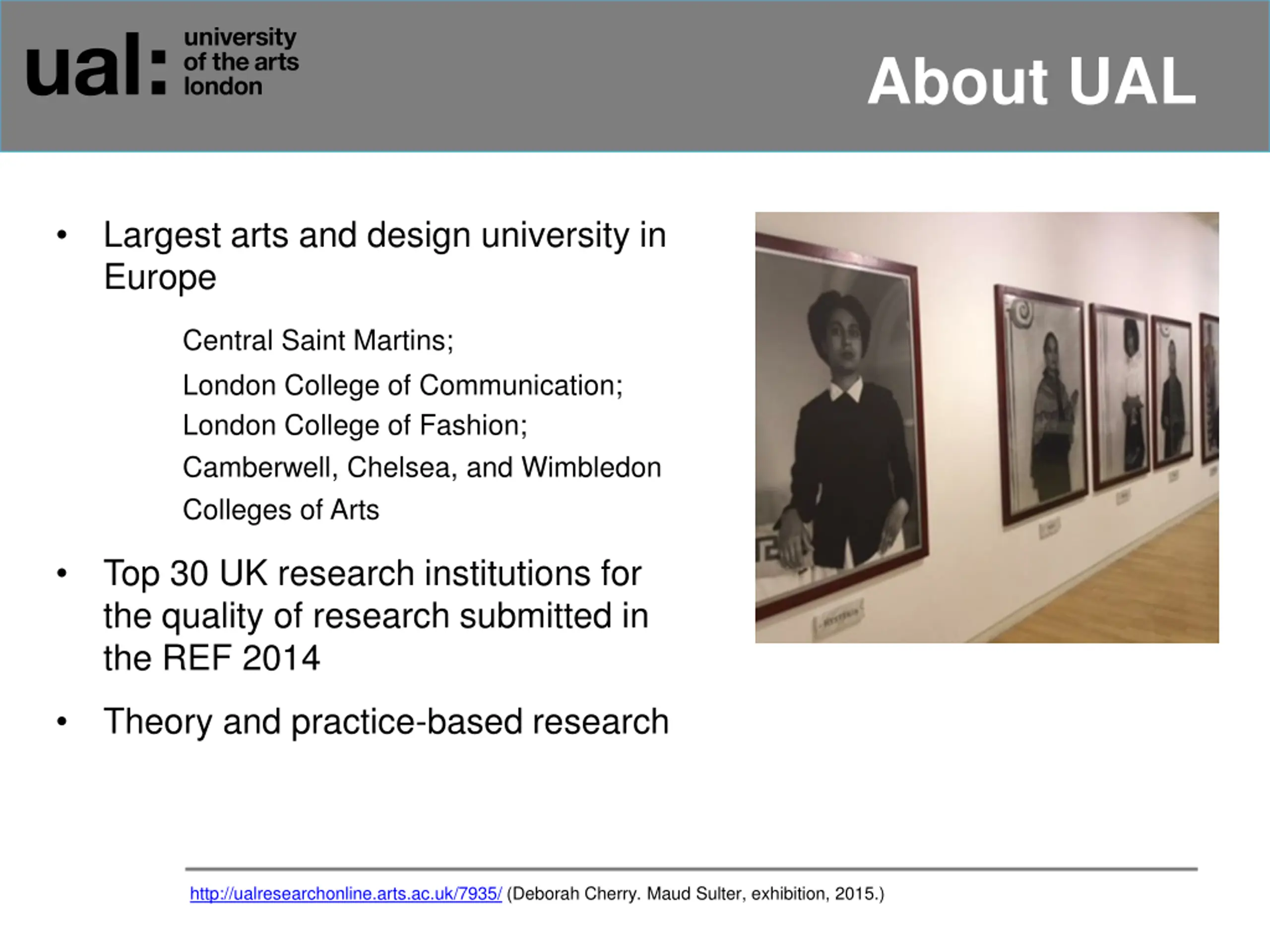Image resolution: width=1270 pixels, height=952 pixels.
Task: Click 'Theory and practice-based research' bullet
Action: [386, 722]
